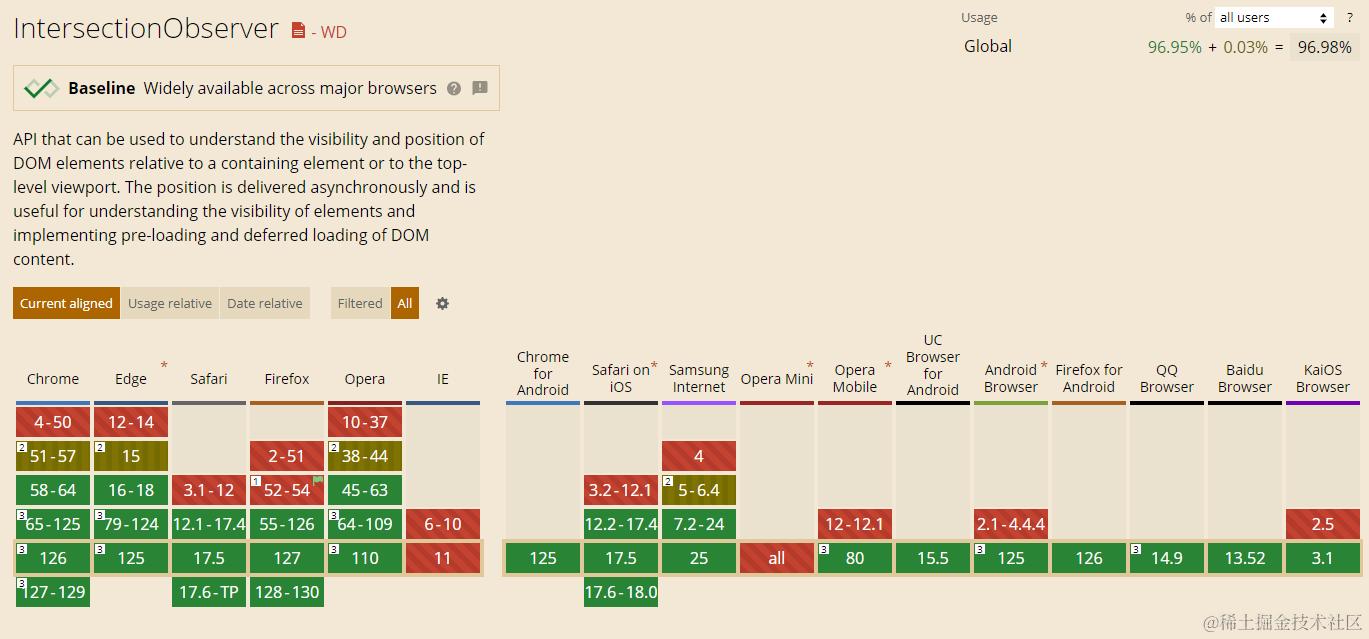Select QQ Browser 14.9 cell
The height and width of the screenshot is (639, 1369).
(1167, 558)
